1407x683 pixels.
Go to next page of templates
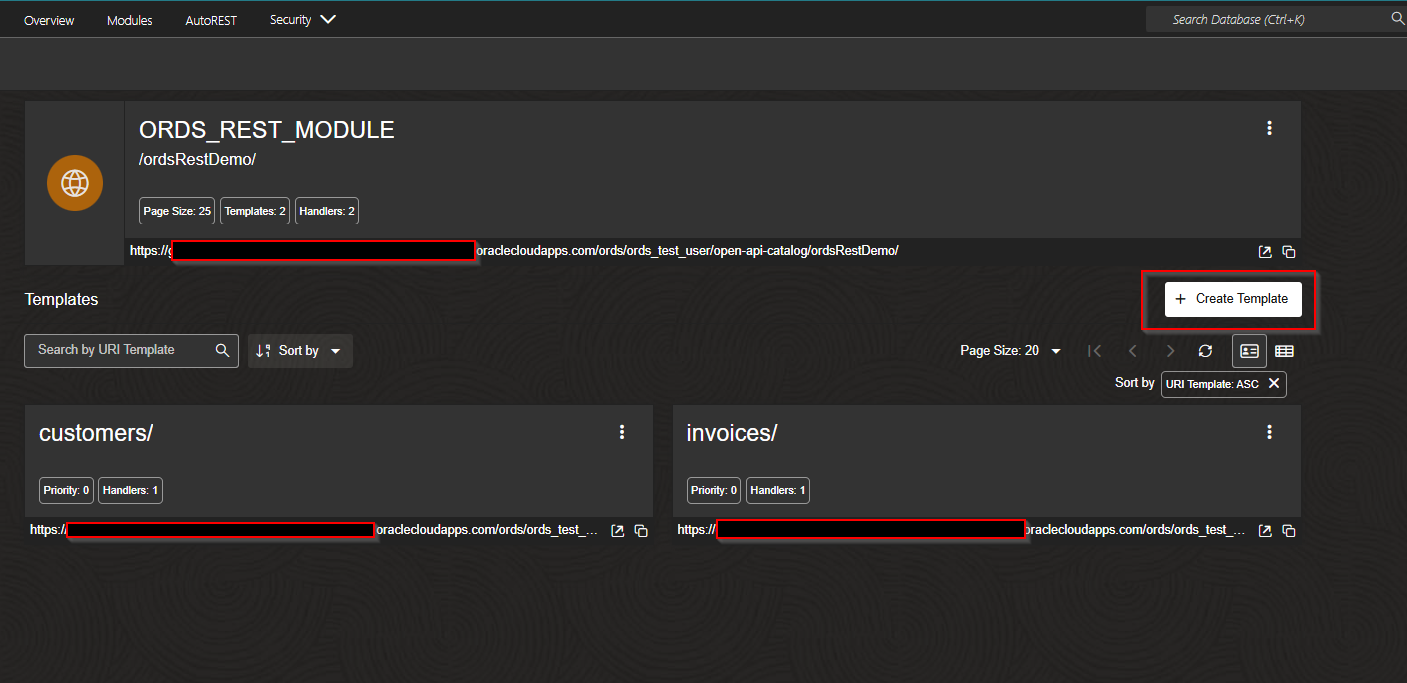(1170, 351)
